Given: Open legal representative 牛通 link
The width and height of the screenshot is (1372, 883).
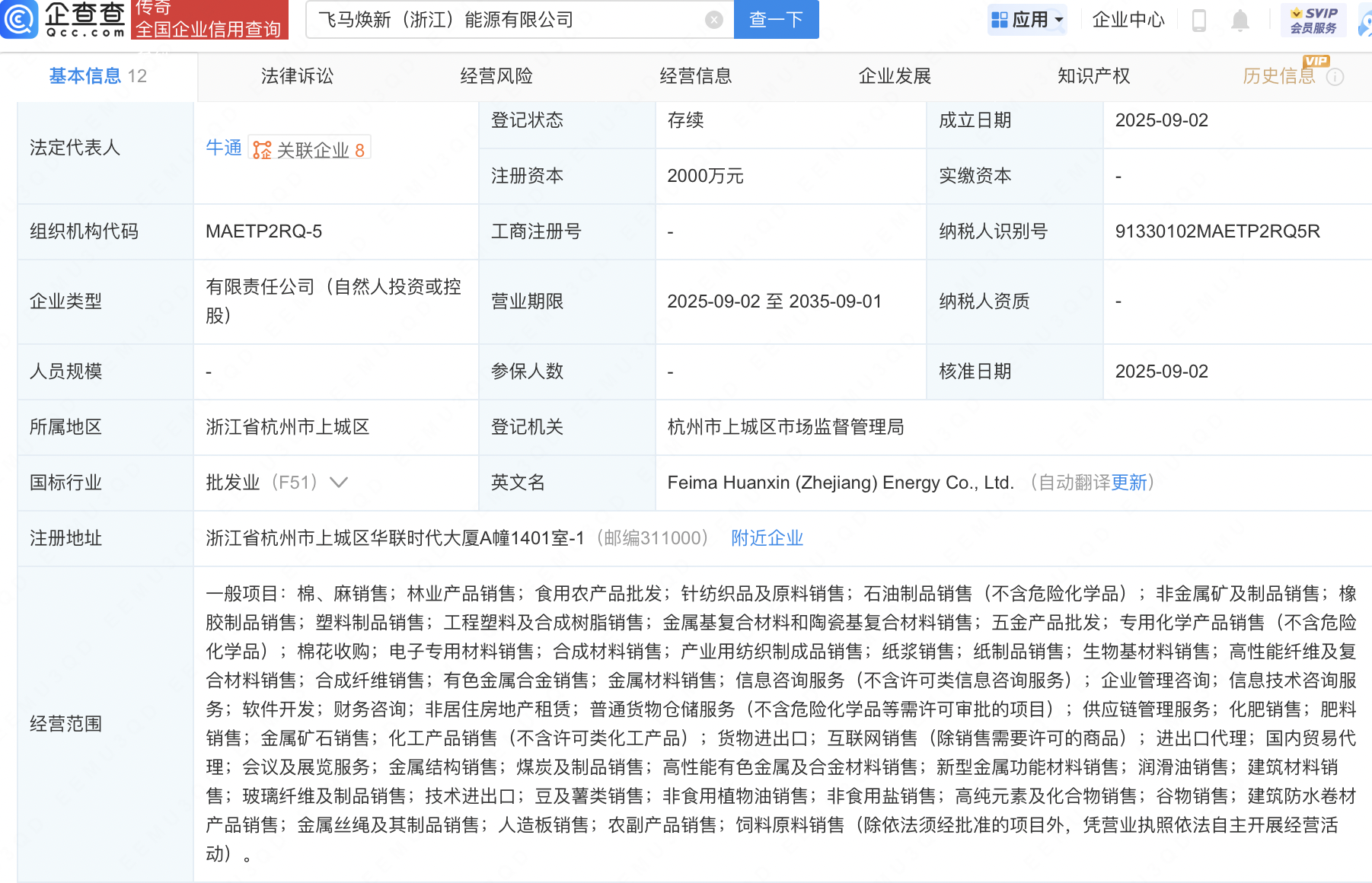Looking at the screenshot, I should [x=224, y=148].
